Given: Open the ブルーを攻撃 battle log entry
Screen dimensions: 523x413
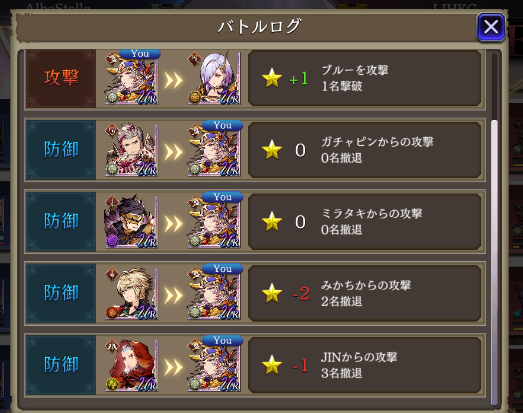Looking at the screenshot, I should (365, 78).
